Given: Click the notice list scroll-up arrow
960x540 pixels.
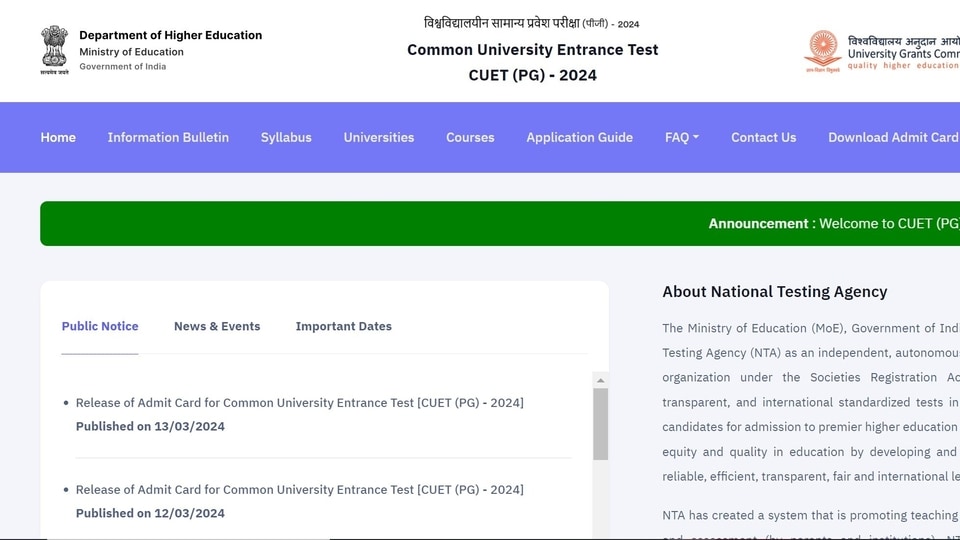Looking at the screenshot, I should [x=601, y=380].
